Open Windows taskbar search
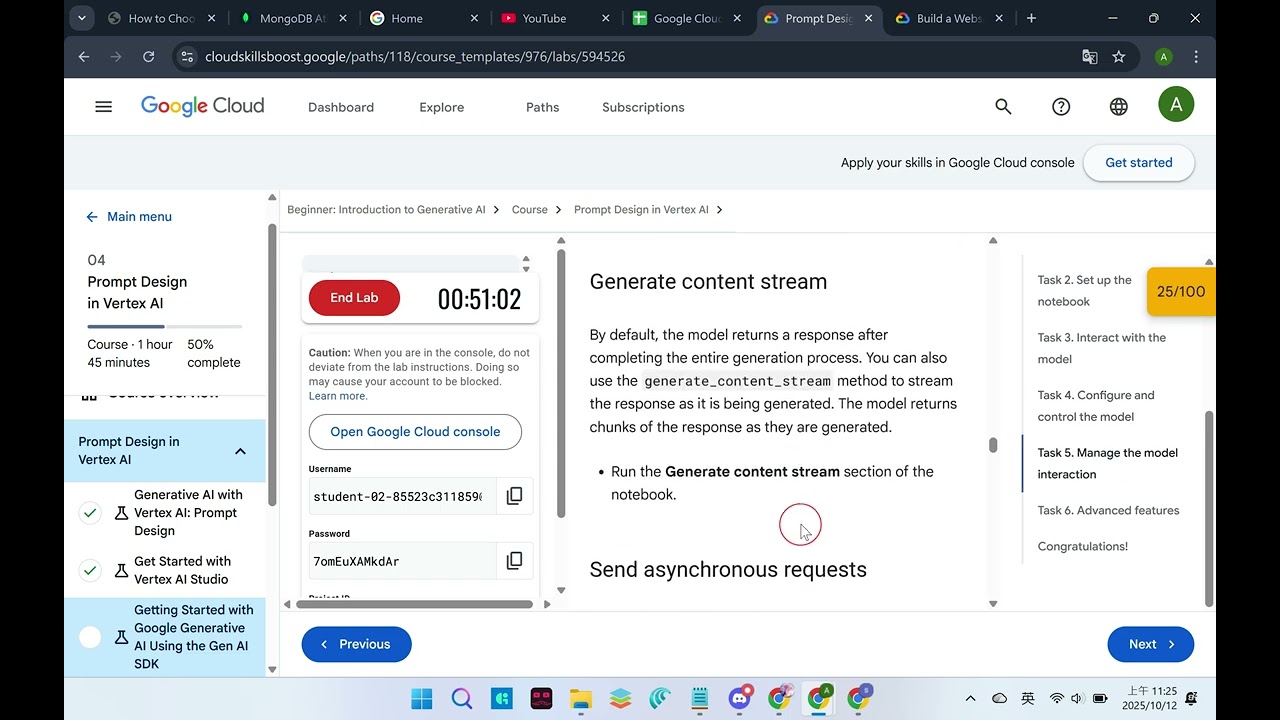Image resolution: width=1280 pixels, height=720 pixels. 461,698
